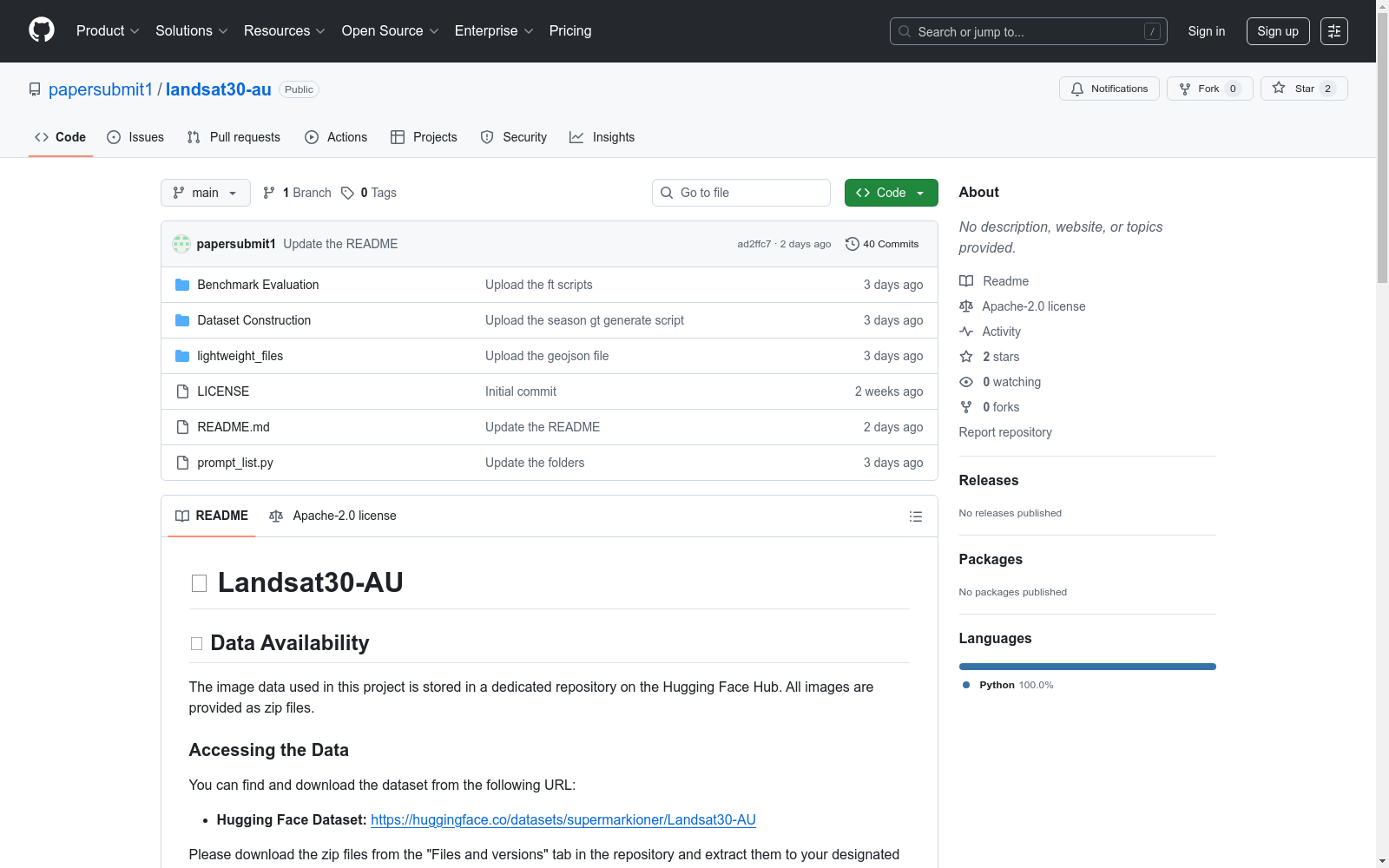
Task: Open the Releases heading link
Action: tap(989, 480)
